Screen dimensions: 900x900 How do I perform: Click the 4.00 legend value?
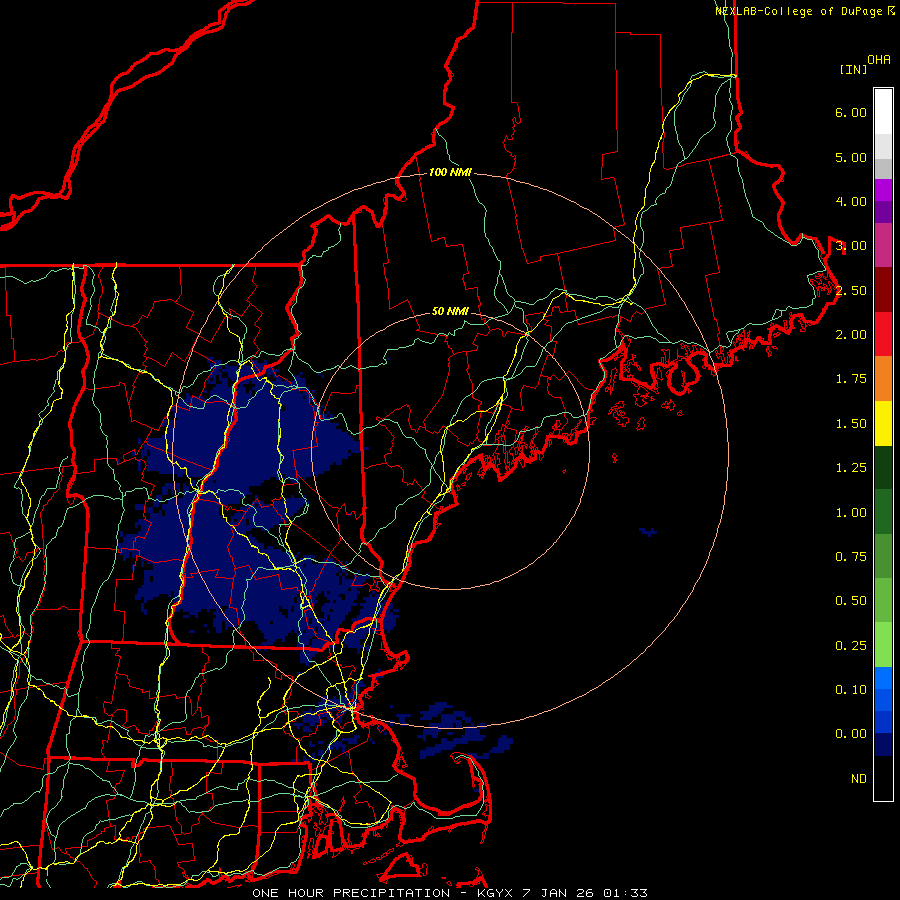(x=851, y=201)
